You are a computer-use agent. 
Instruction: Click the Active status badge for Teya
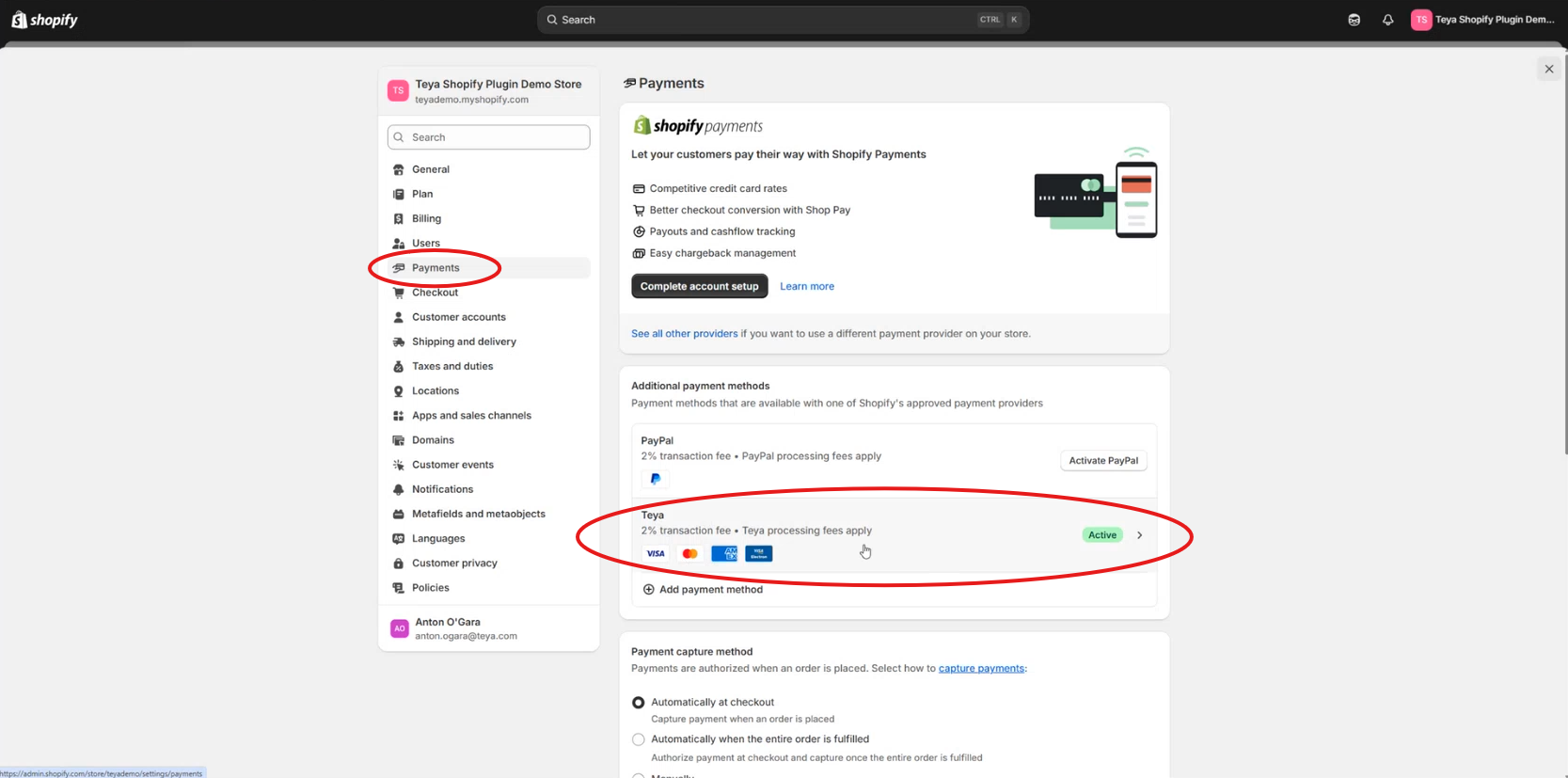point(1102,535)
